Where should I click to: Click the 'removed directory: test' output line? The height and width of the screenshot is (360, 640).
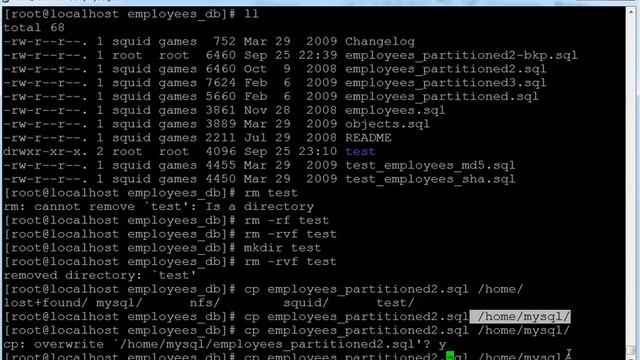[x=100, y=276]
